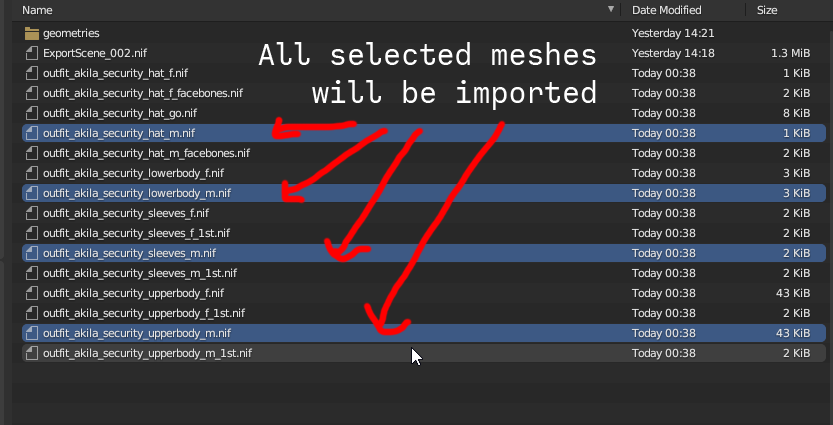This screenshot has width=833, height=425.
Task: Select outfit_akila_security_hat_m.nif file
Action: [x=424, y=133]
